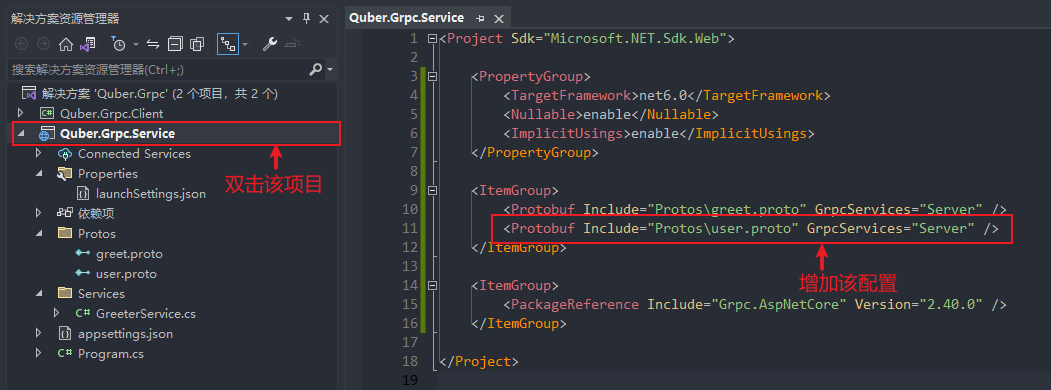Open dropdown next to nesting view icon
The width and height of the screenshot is (1051, 390).
coord(245,45)
